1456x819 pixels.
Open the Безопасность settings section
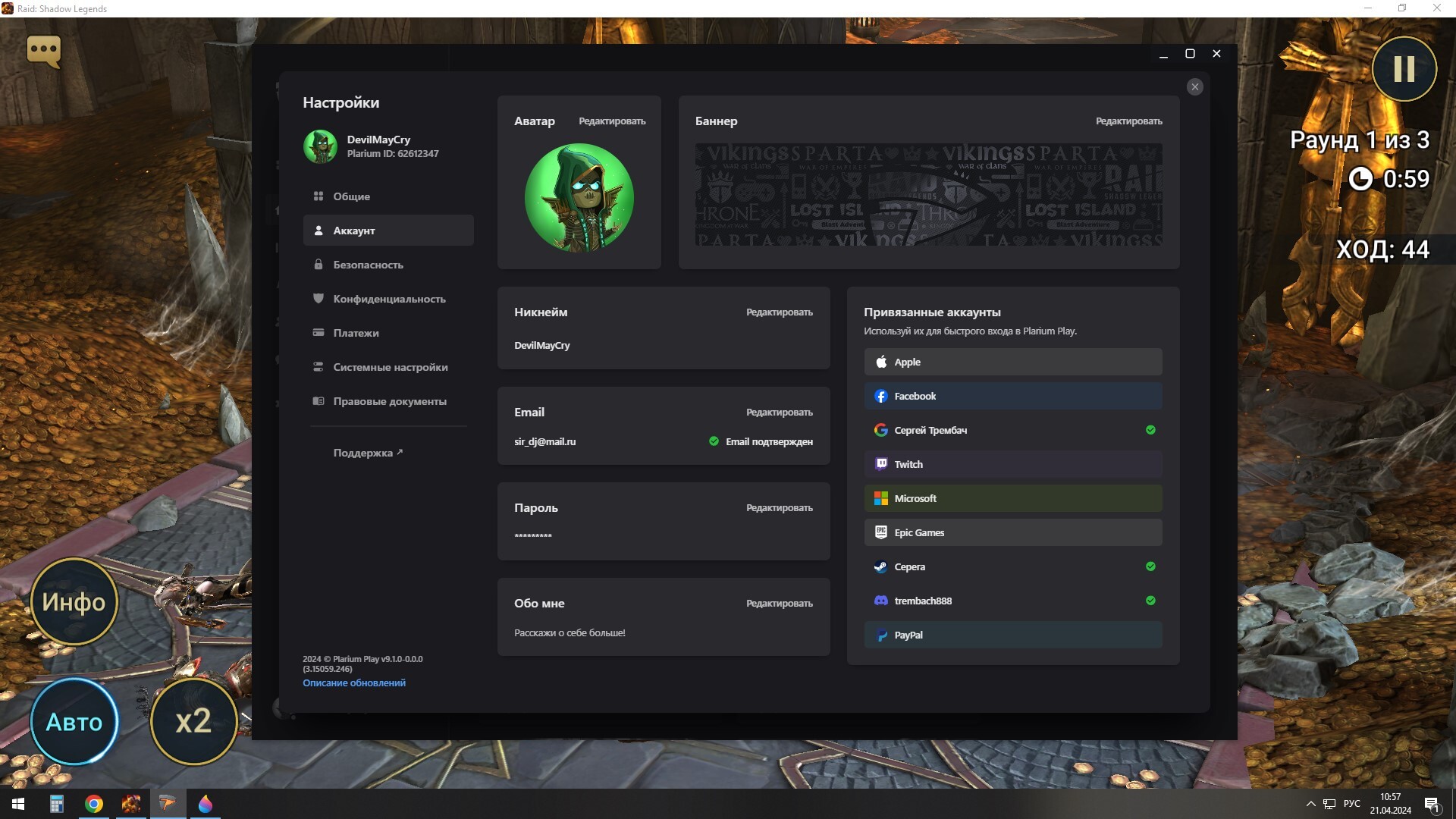[x=388, y=265]
